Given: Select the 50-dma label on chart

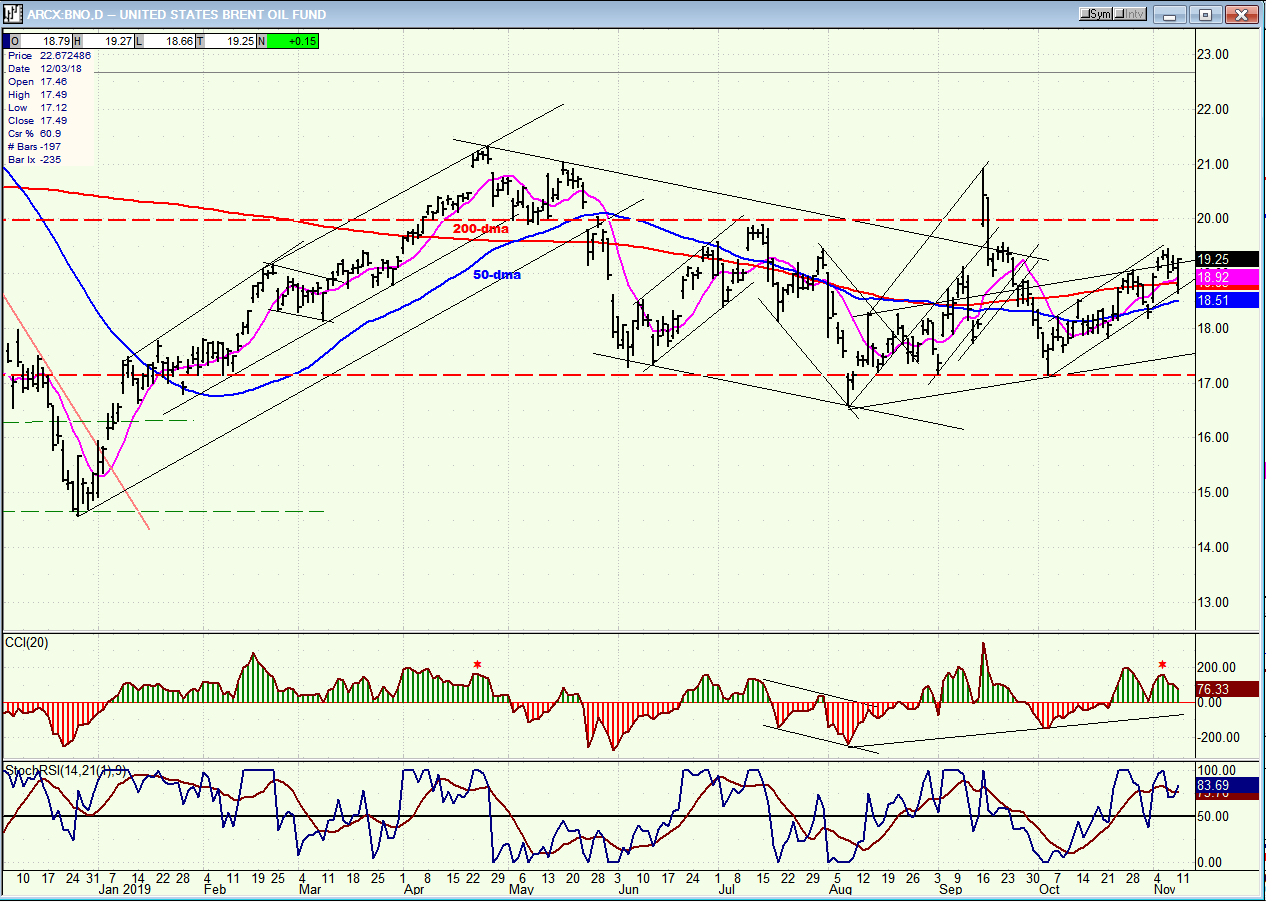Looking at the screenshot, I should pos(496,274).
